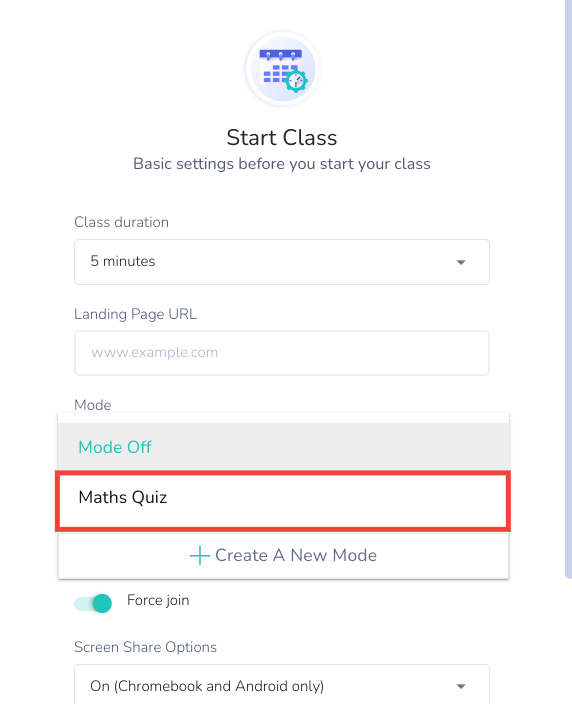The height and width of the screenshot is (704, 572).
Task: Click the plus icon beside Create A New Mode
Action: click(x=200, y=555)
